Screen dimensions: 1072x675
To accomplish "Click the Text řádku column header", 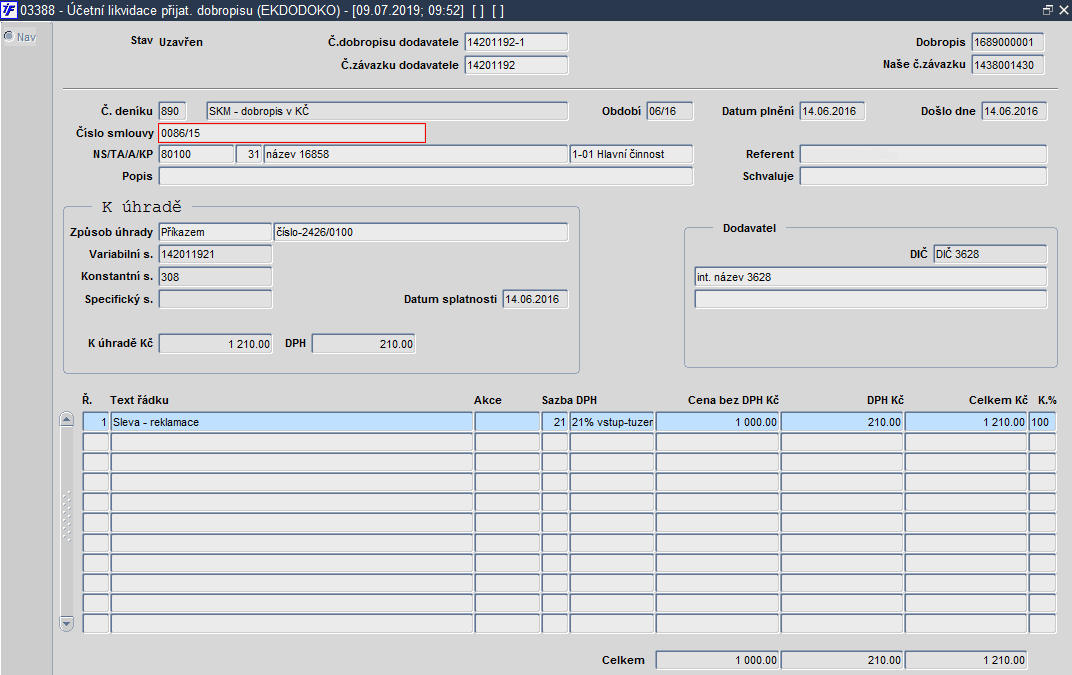I will [x=139, y=400].
